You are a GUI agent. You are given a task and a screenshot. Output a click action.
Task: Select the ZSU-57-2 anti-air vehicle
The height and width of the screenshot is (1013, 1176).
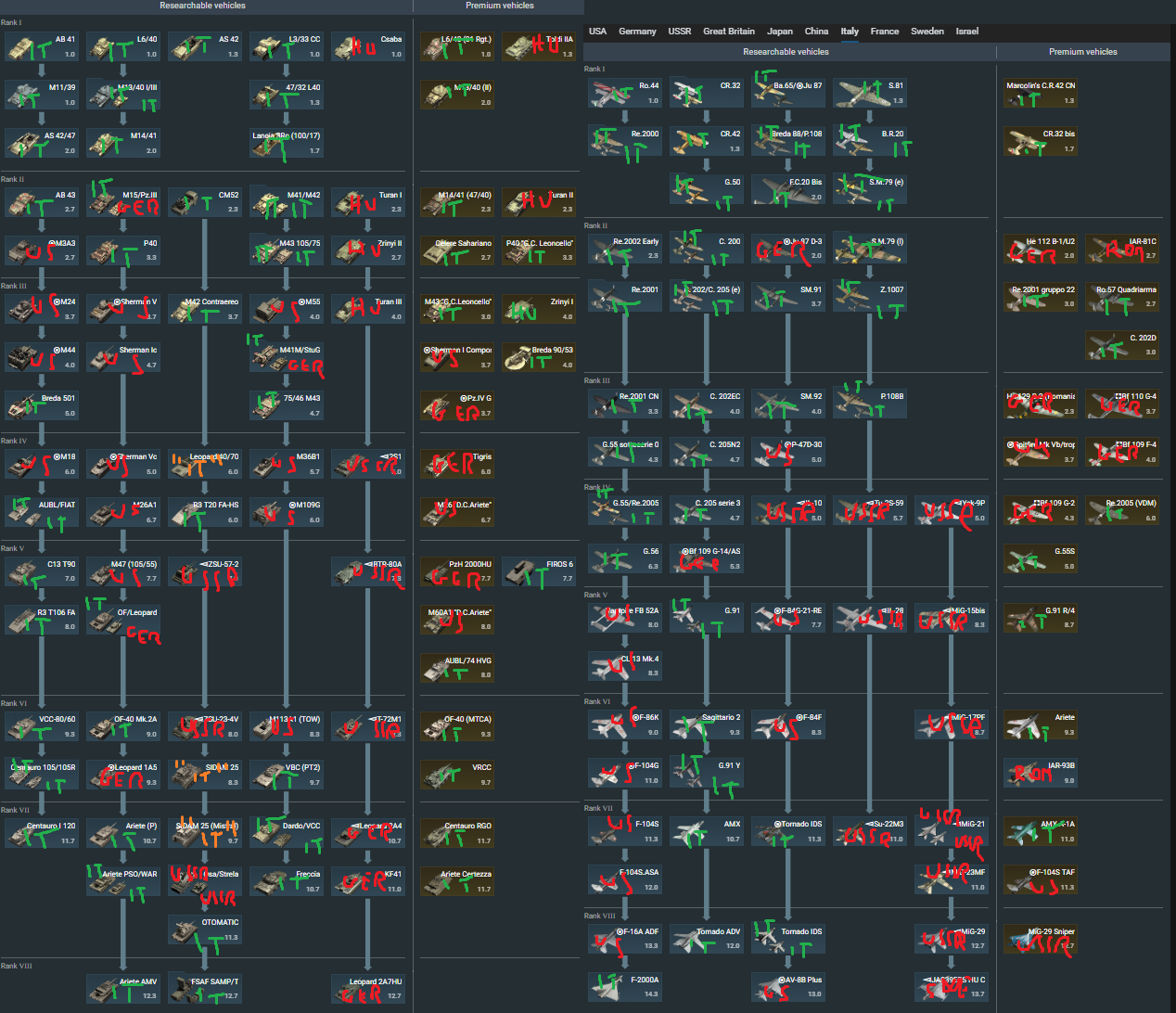click(205, 571)
